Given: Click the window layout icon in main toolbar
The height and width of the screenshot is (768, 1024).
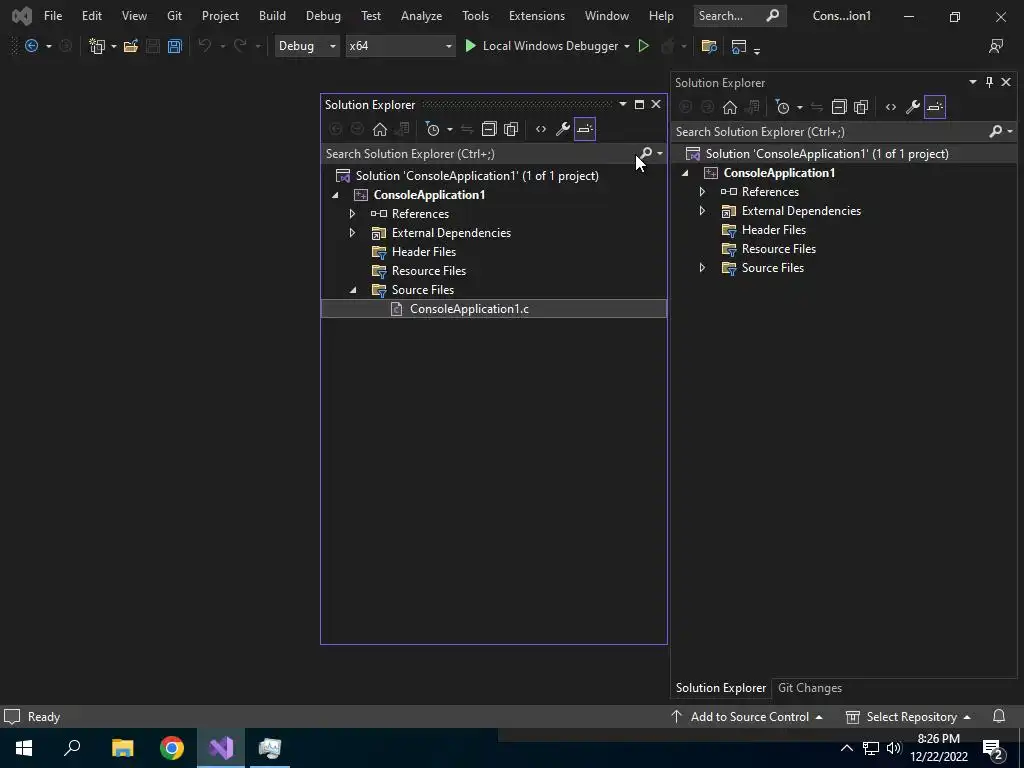Looking at the screenshot, I should click(x=739, y=46).
